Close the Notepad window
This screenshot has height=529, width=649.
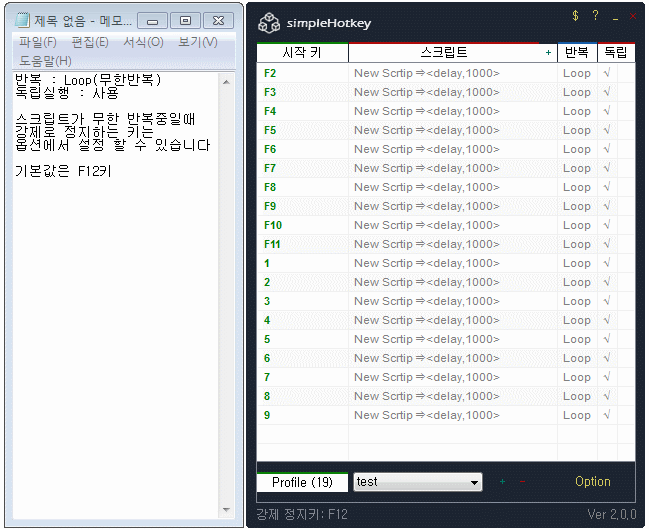(219, 21)
